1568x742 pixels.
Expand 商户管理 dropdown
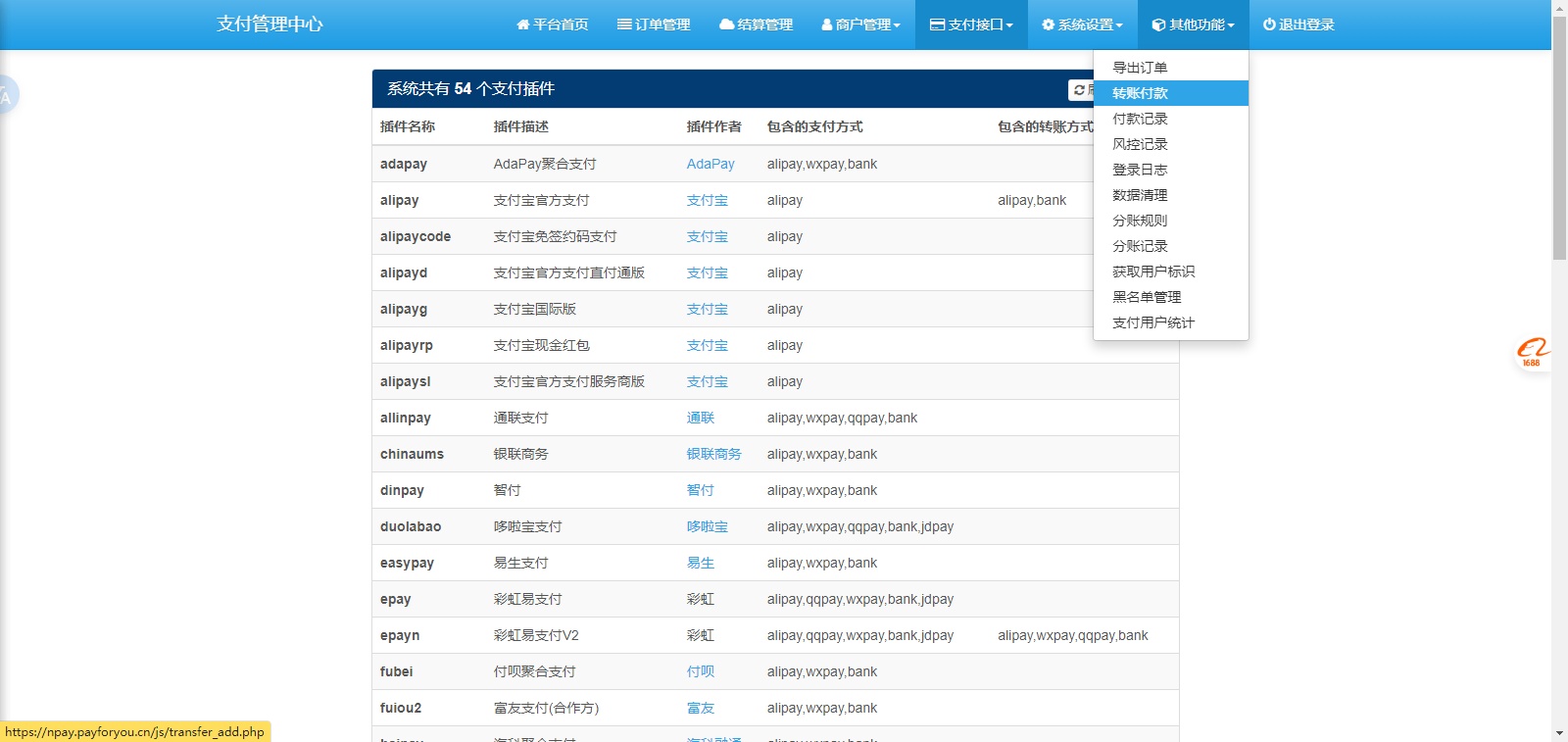tap(860, 25)
